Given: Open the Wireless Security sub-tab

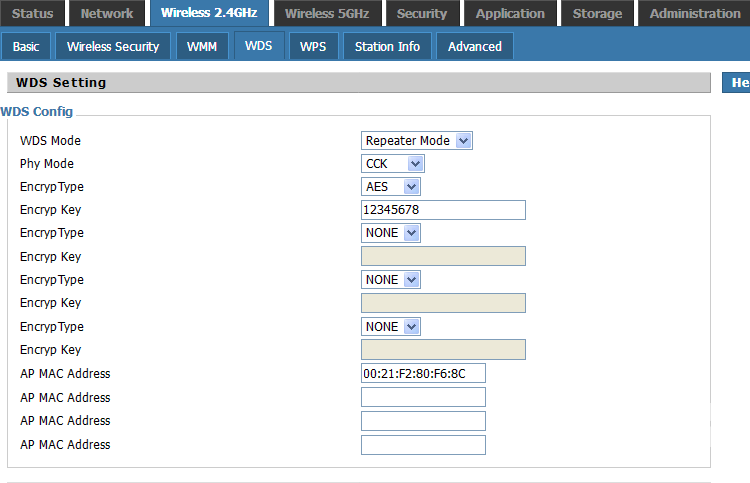Looking at the screenshot, I should pyautogui.click(x=113, y=47).
